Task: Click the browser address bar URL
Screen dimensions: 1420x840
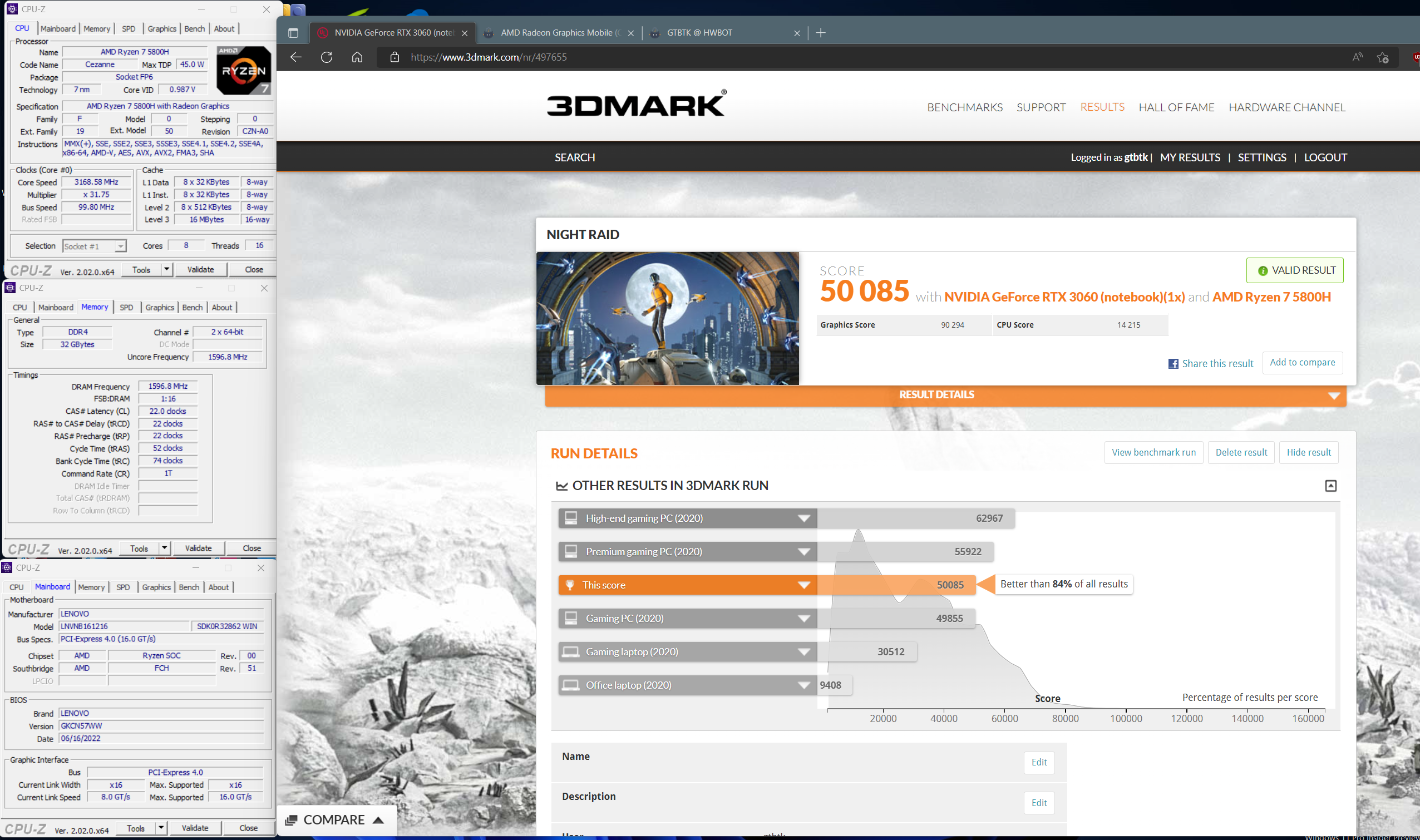Action: [489, 57]
